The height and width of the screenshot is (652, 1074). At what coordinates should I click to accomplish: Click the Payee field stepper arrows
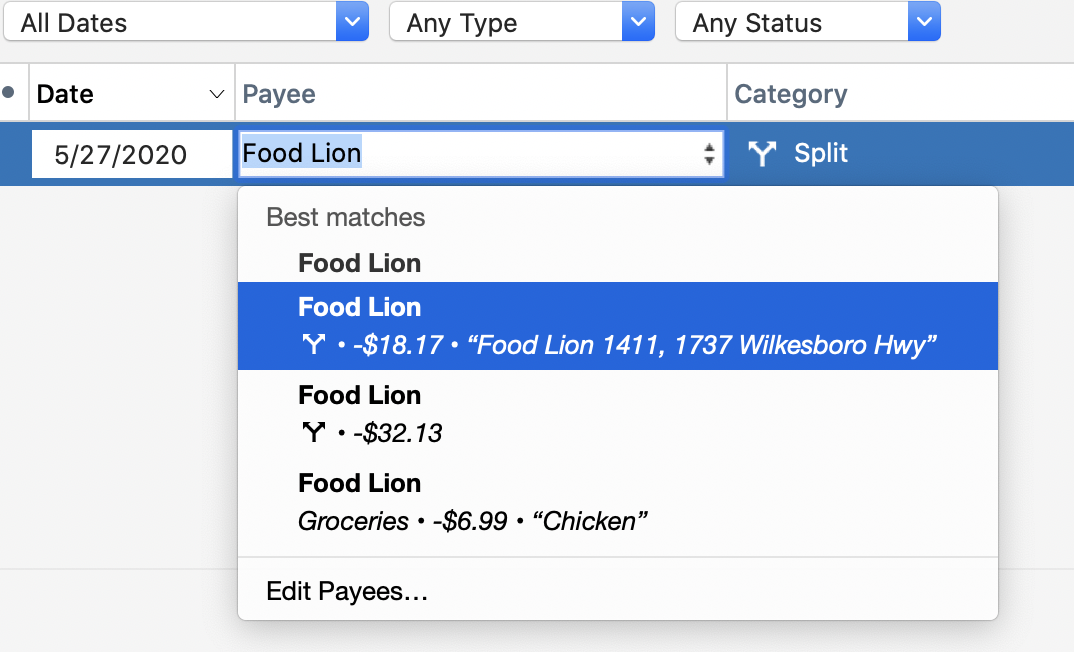(x=709, y=153)
